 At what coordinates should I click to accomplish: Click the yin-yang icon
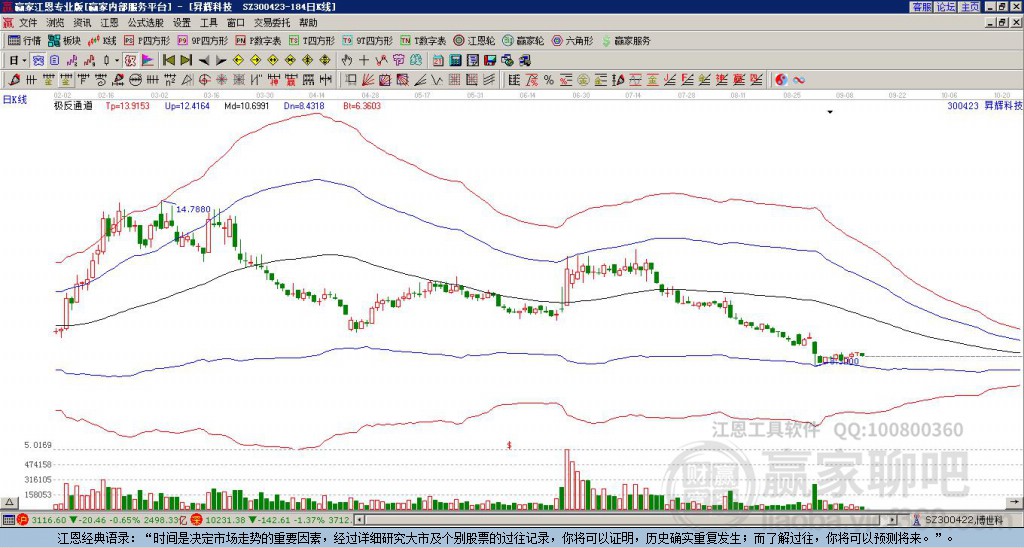[x=780, y=80]
